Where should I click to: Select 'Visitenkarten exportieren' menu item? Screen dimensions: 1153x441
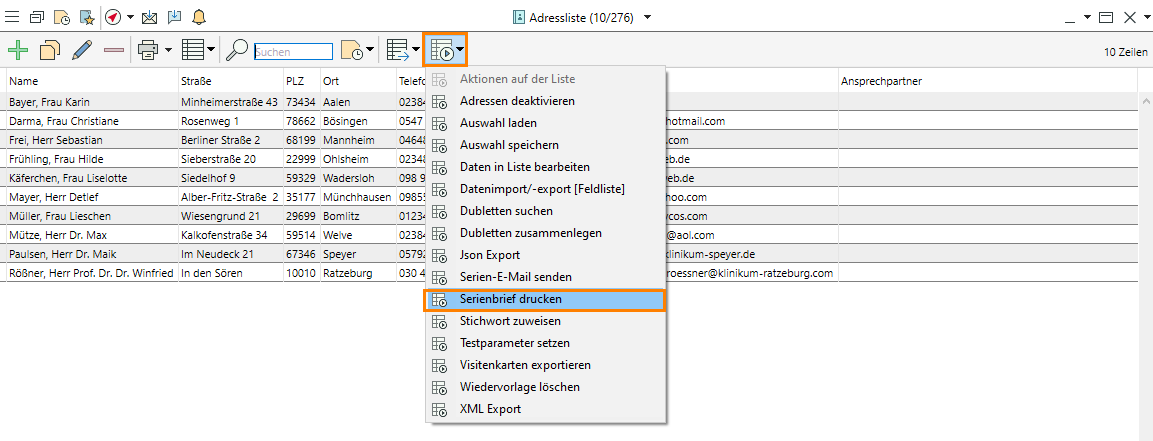(x=525, y=365)
